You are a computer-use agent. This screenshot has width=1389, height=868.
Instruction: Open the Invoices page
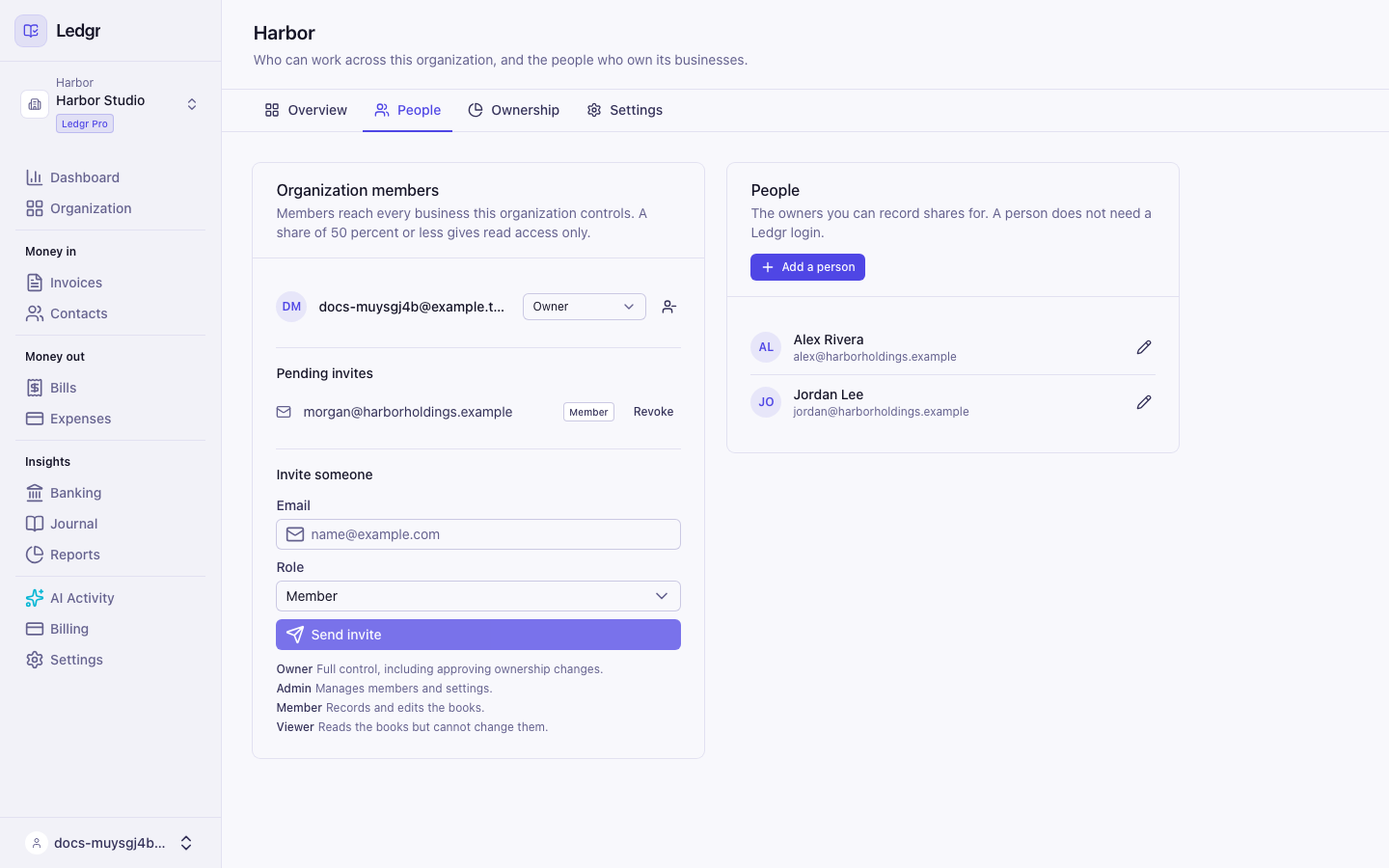click(x=110, y=283)
